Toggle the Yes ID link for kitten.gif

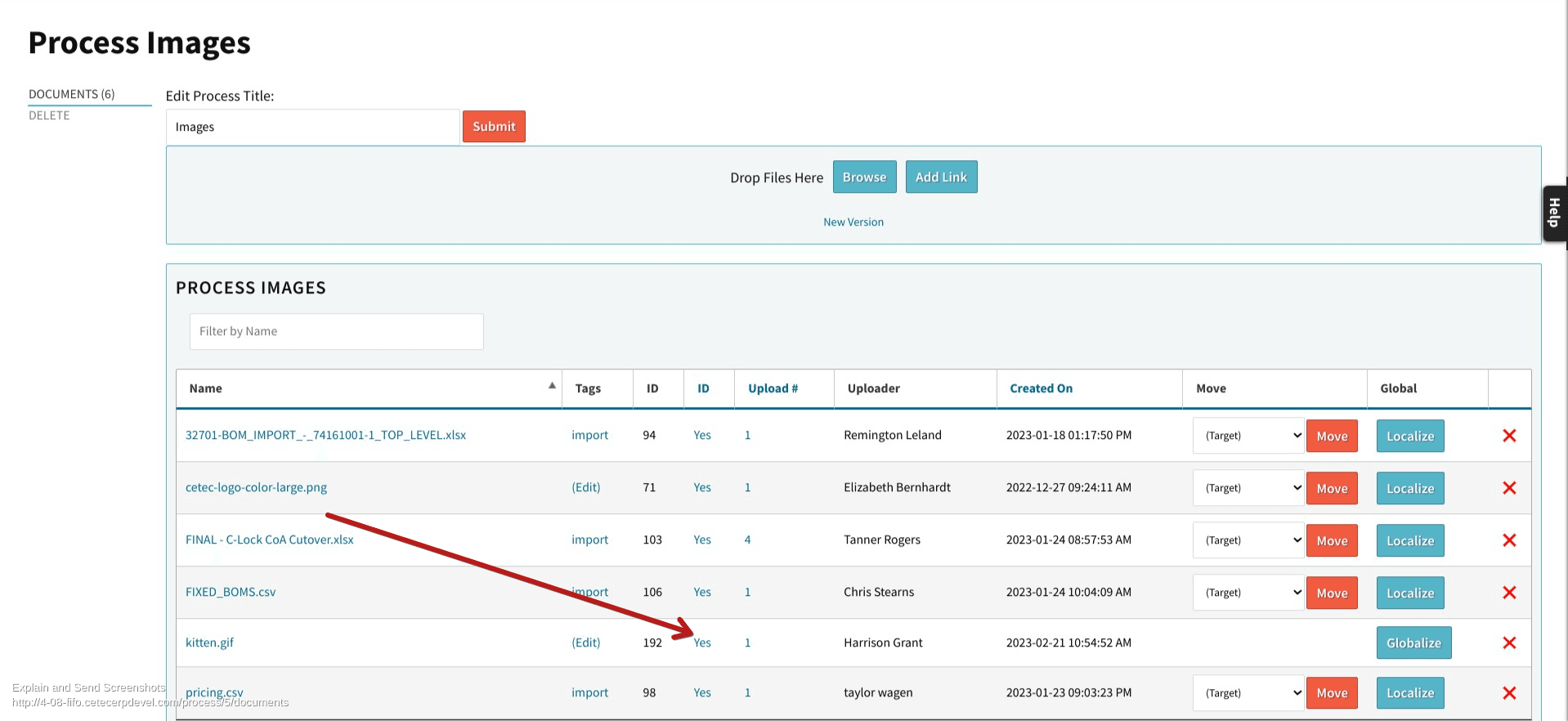[702, 643]
